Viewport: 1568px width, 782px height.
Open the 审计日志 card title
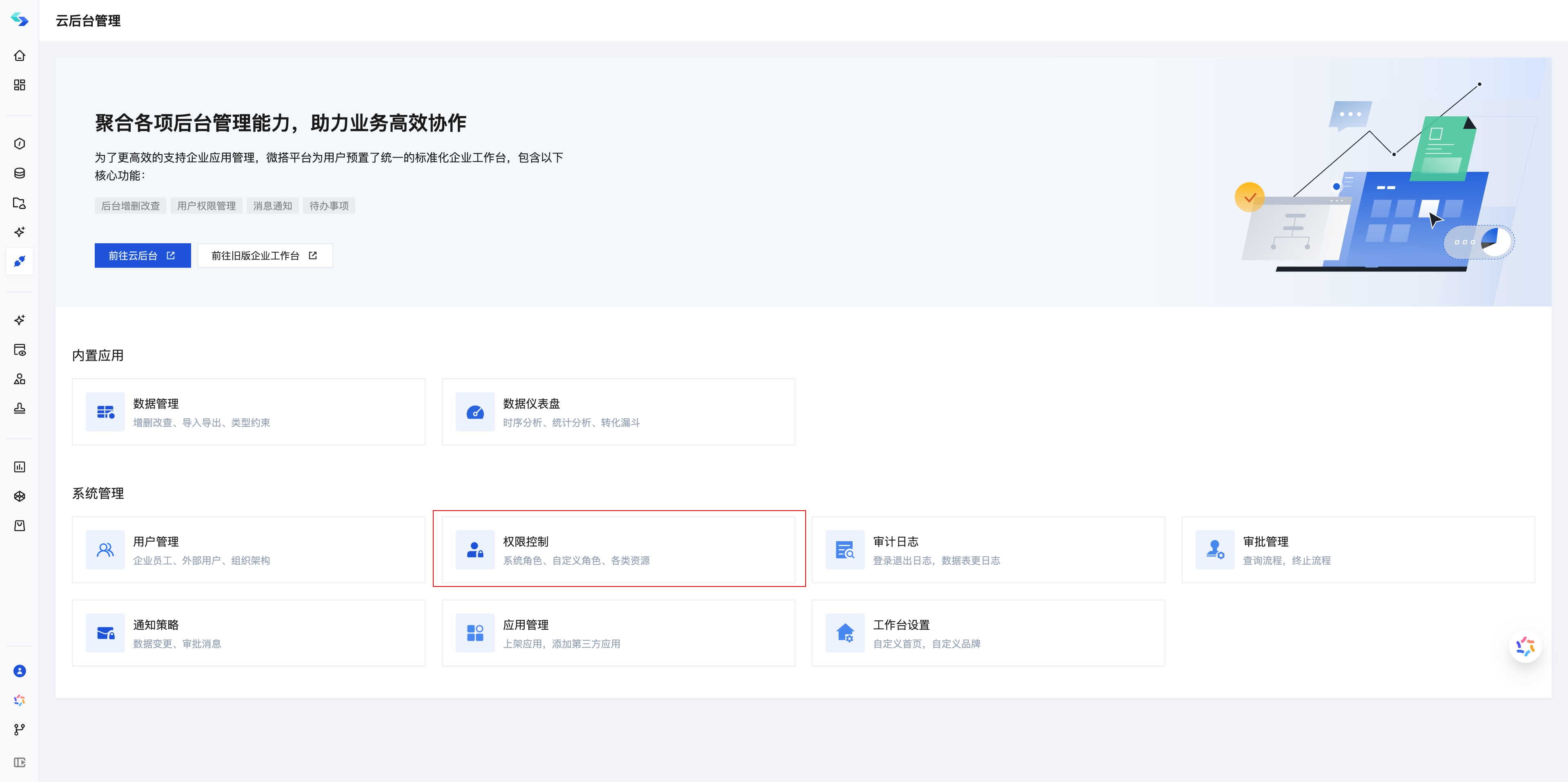[x=895, y=542]
